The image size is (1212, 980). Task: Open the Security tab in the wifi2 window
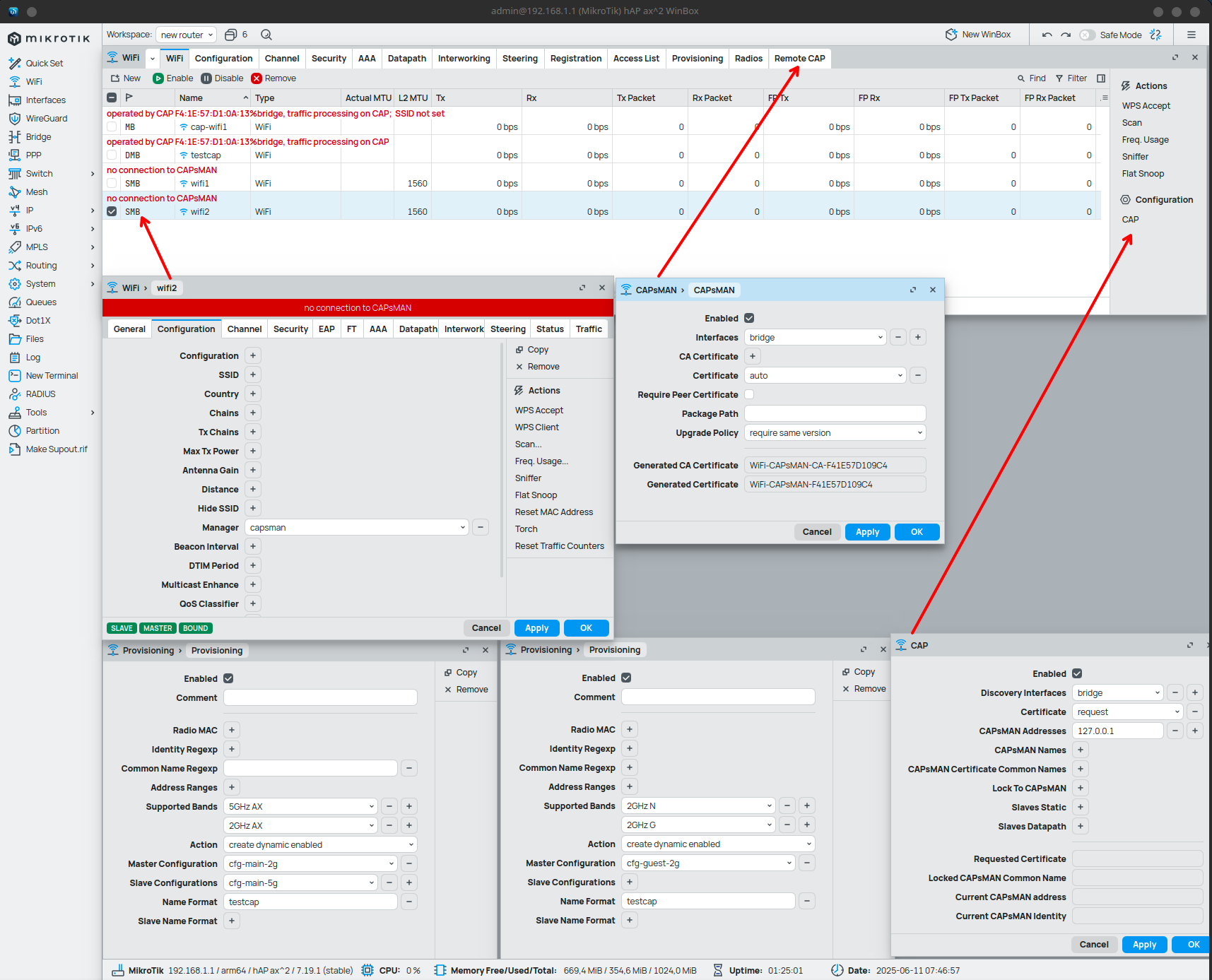290,329
